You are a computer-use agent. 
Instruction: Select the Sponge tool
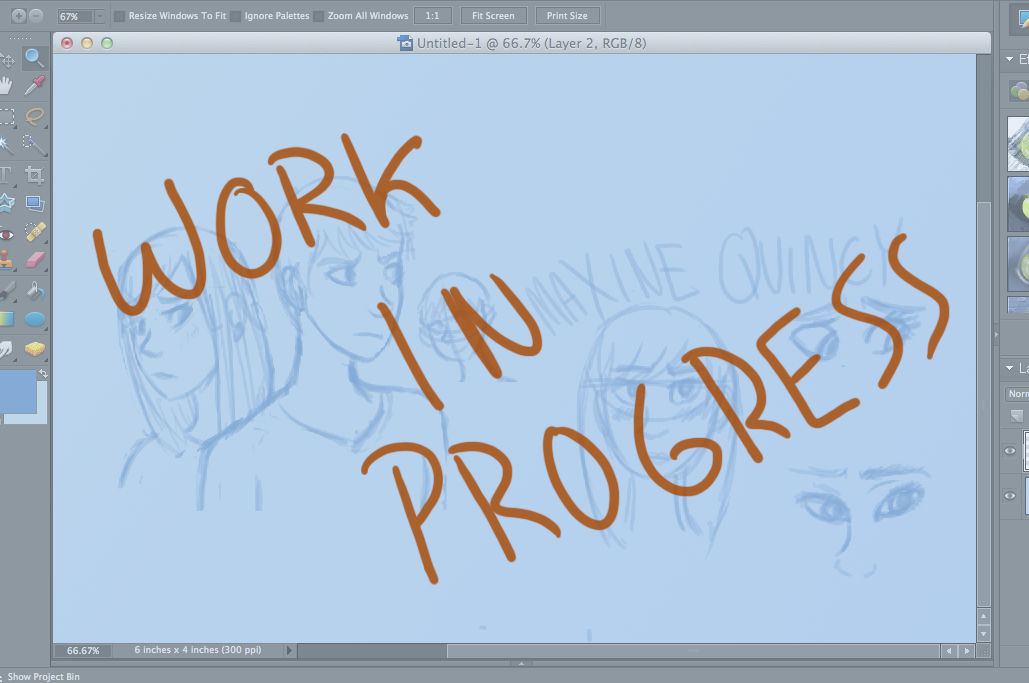[35, 348]
